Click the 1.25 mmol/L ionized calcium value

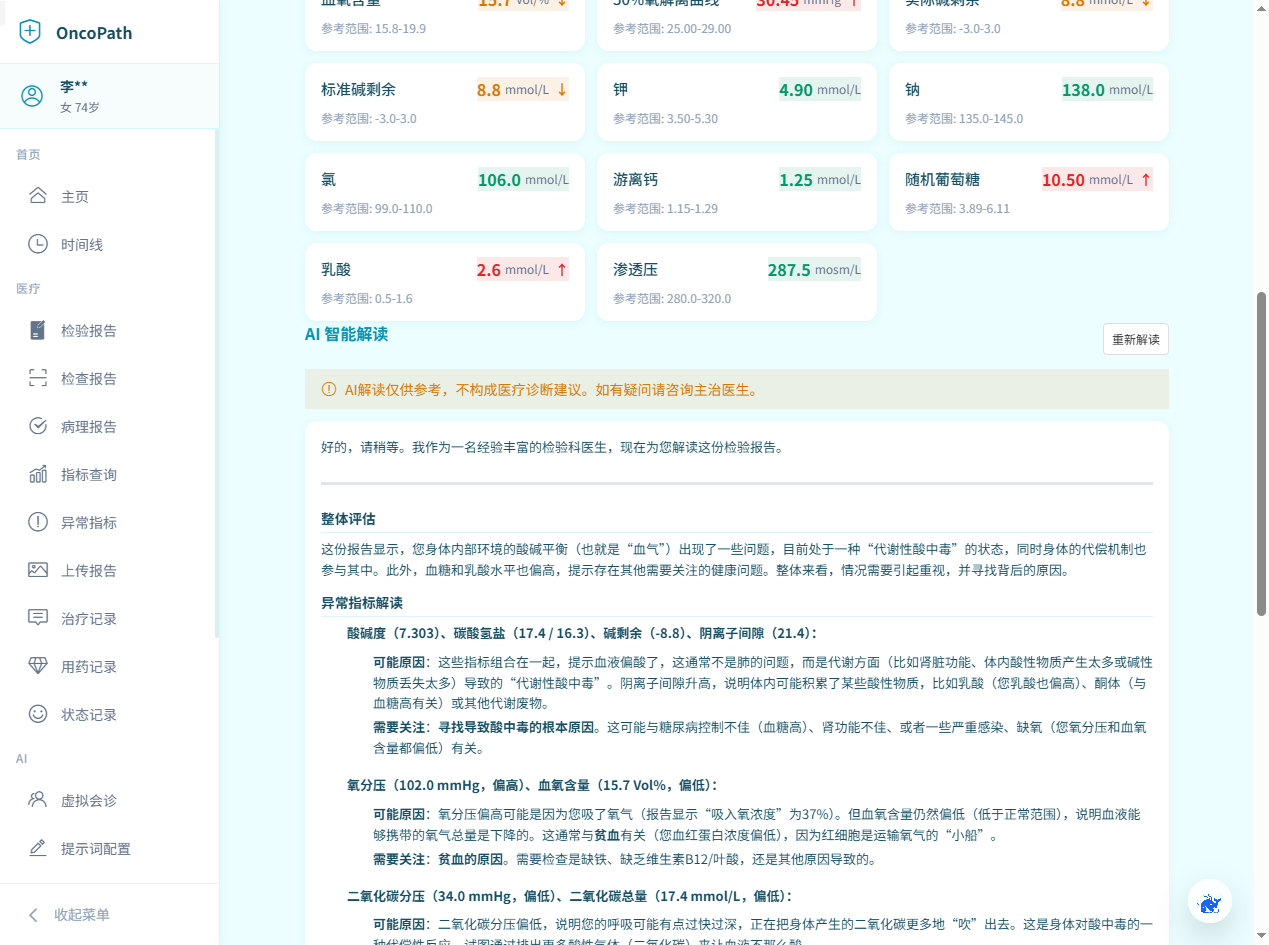tap(820, 180)
